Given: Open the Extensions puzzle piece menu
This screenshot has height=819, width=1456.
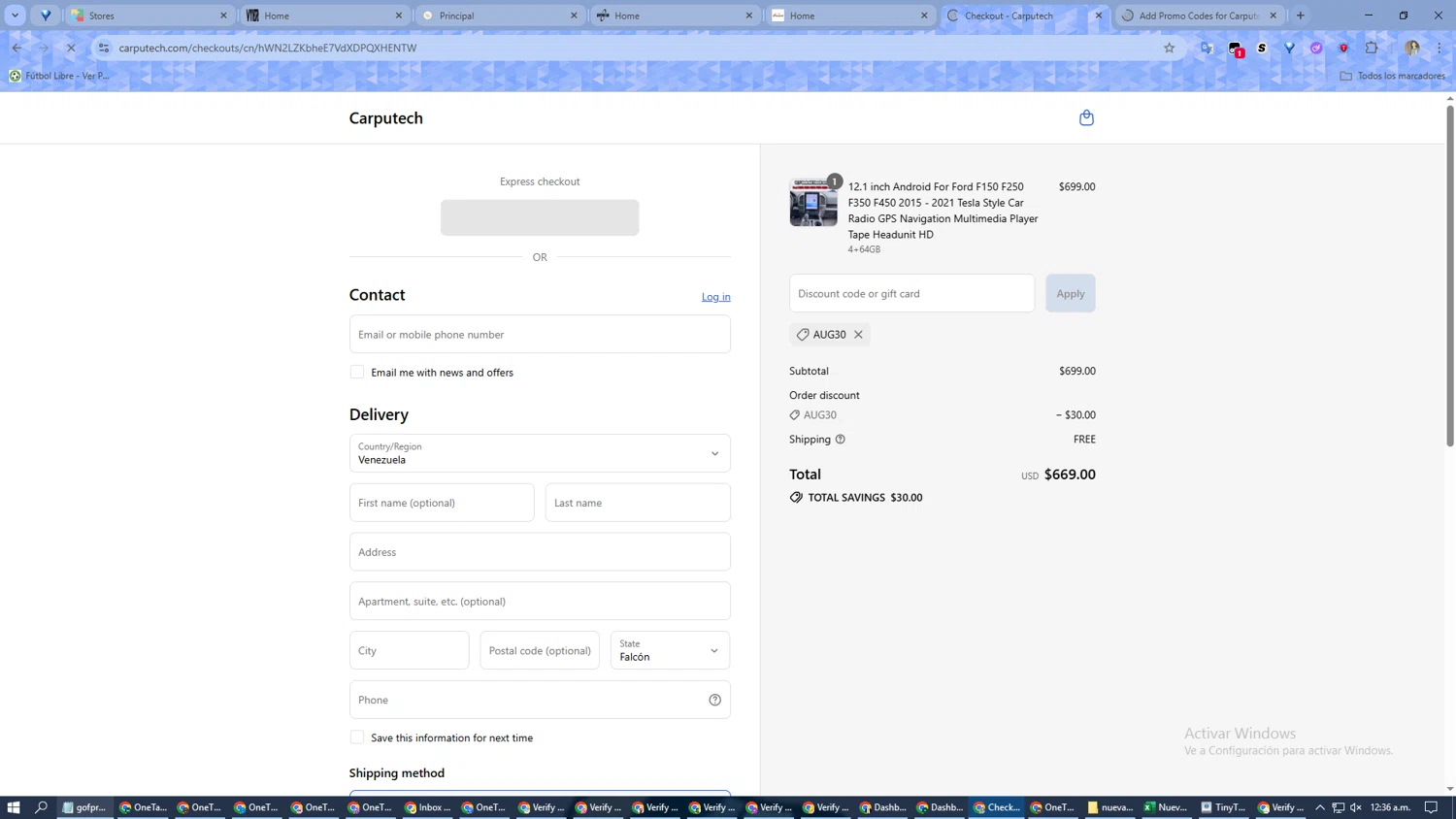Looking at the screenshot, I should [1372, 48].
